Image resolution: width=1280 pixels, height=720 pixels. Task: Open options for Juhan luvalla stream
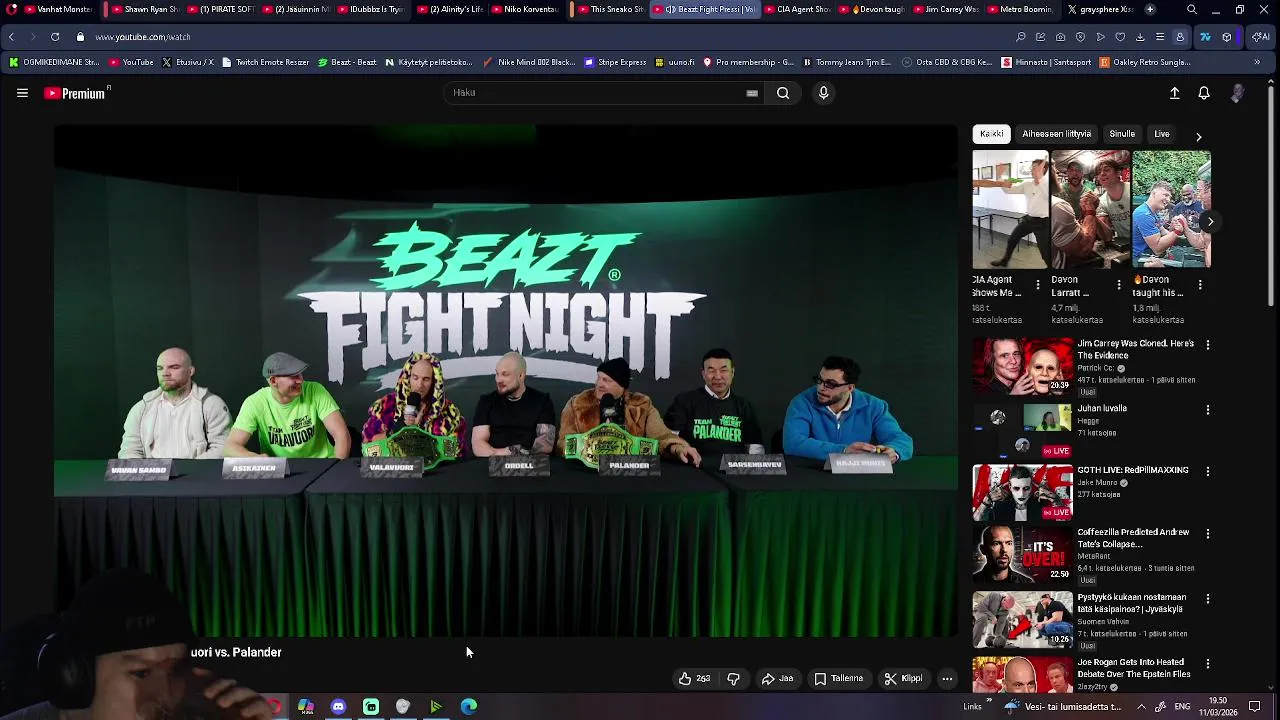pyautogui.click(x=1208, y=410)
